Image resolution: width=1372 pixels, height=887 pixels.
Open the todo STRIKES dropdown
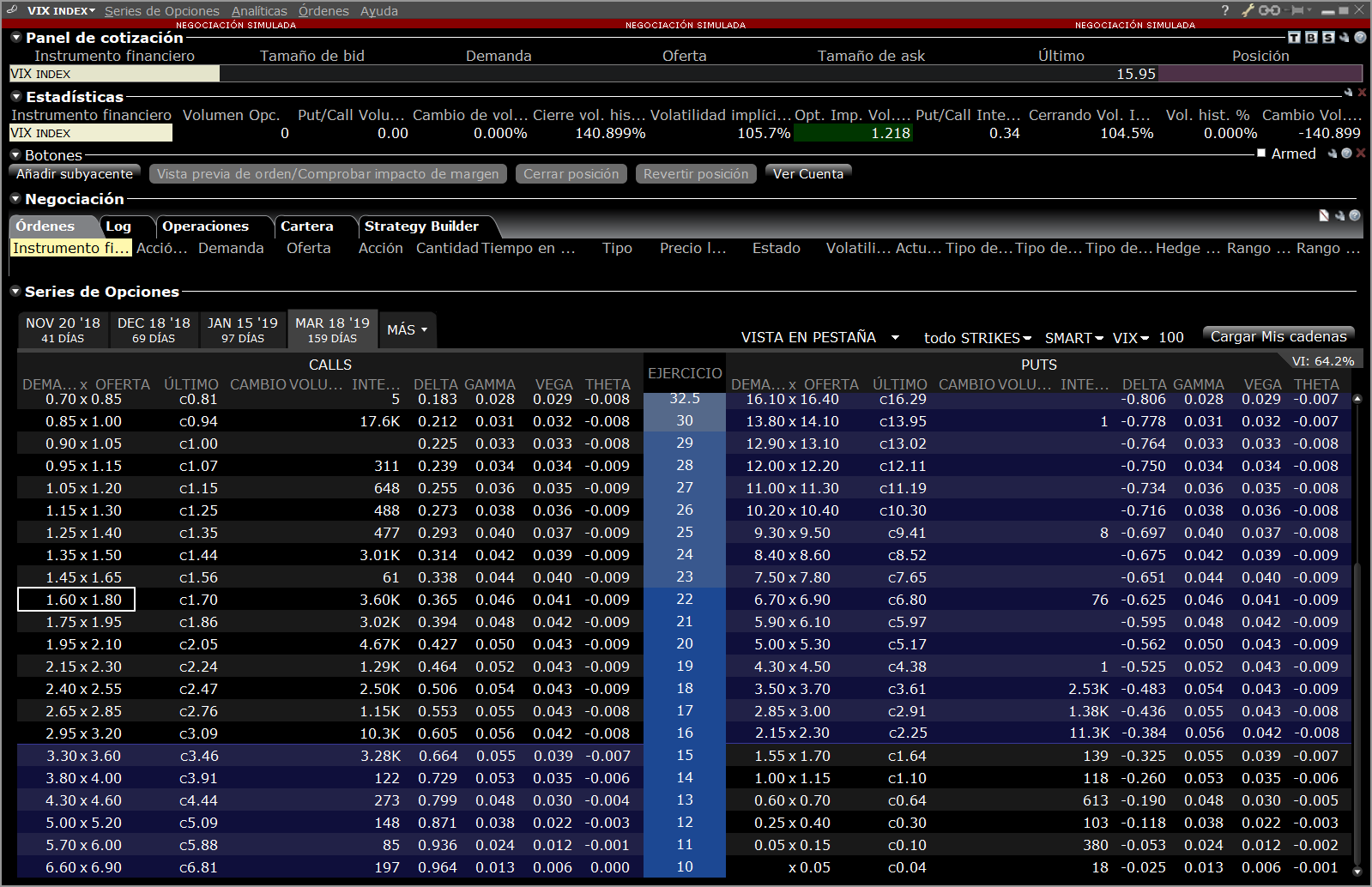pos(977,338)
